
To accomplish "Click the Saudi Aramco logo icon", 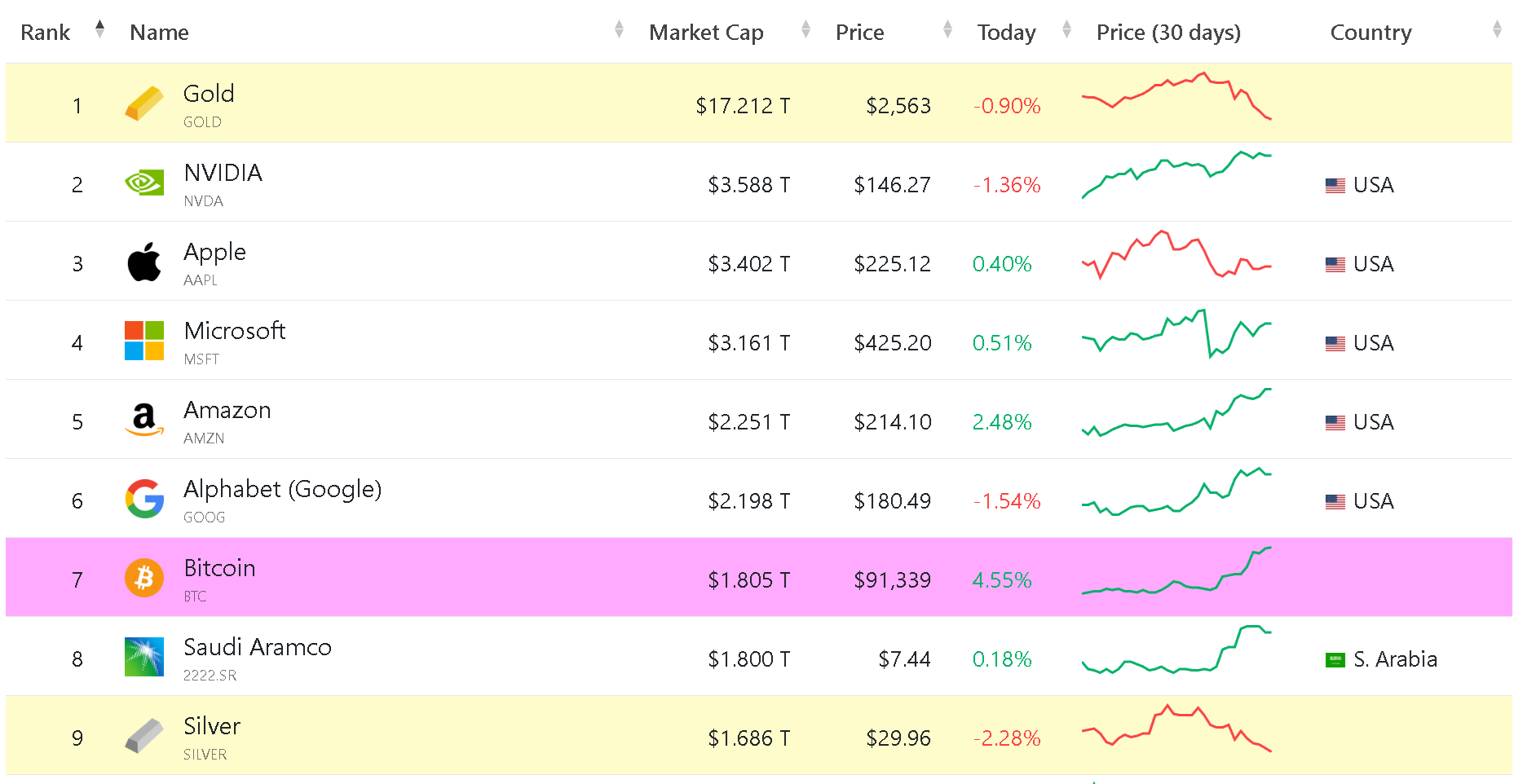I will 144,657.
